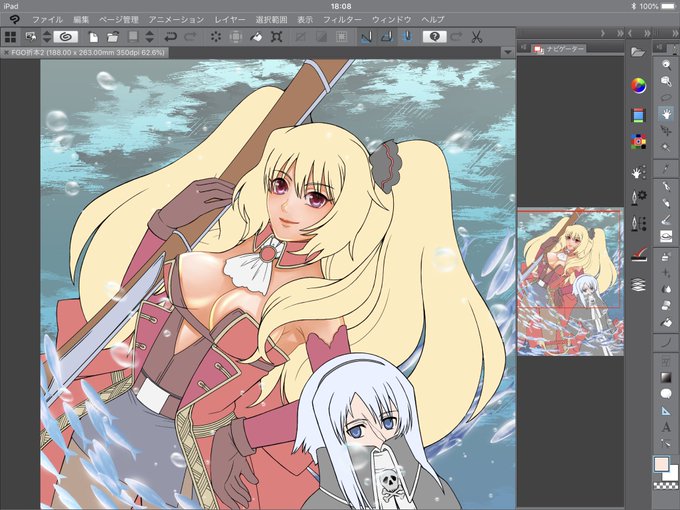The width and height of the screenshot is (680, 510).
Task: Open the 表示 menu
Action: pyautogui.click(x=305, y=20)
